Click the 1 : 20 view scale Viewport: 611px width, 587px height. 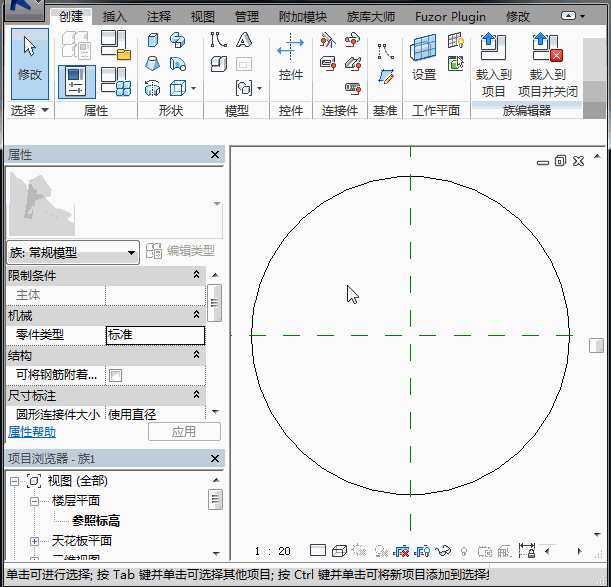(272, 551)
